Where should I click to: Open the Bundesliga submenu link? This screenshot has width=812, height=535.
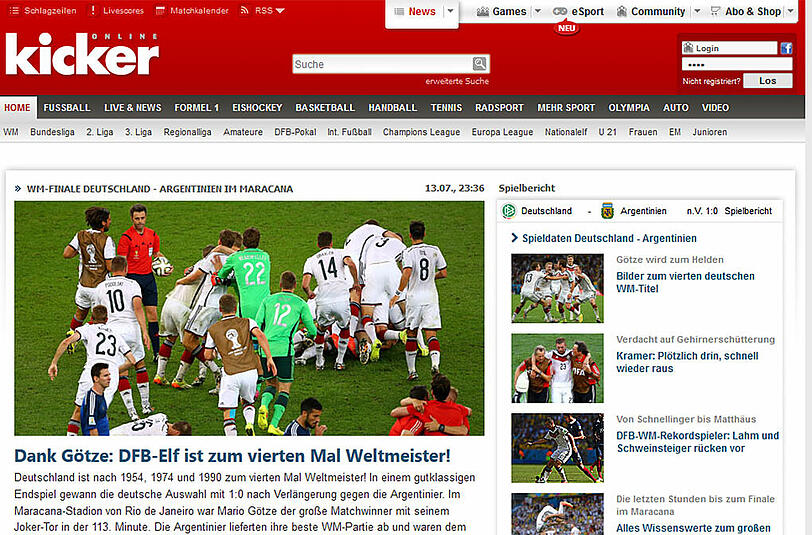point(52,132)
